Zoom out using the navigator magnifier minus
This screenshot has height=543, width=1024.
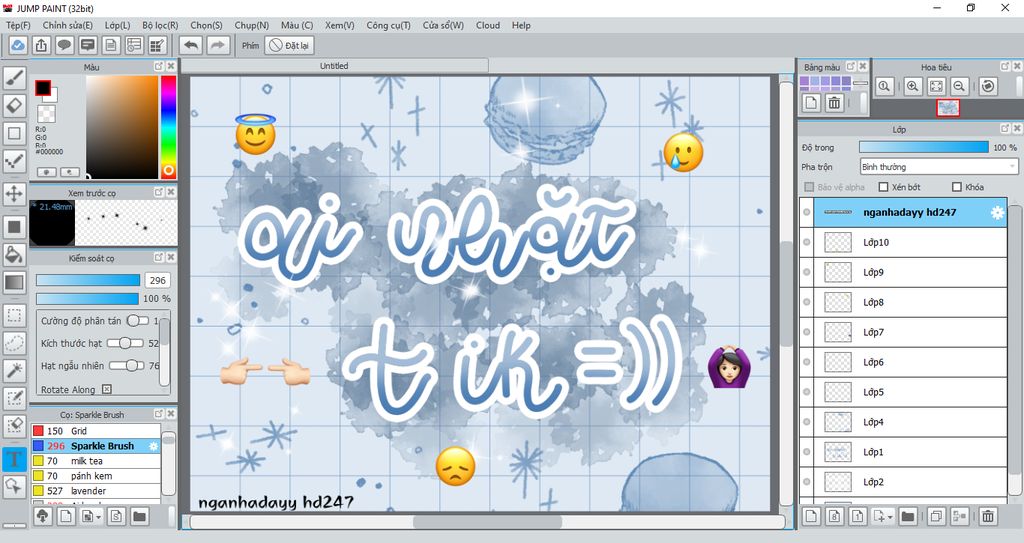(959, 86)
